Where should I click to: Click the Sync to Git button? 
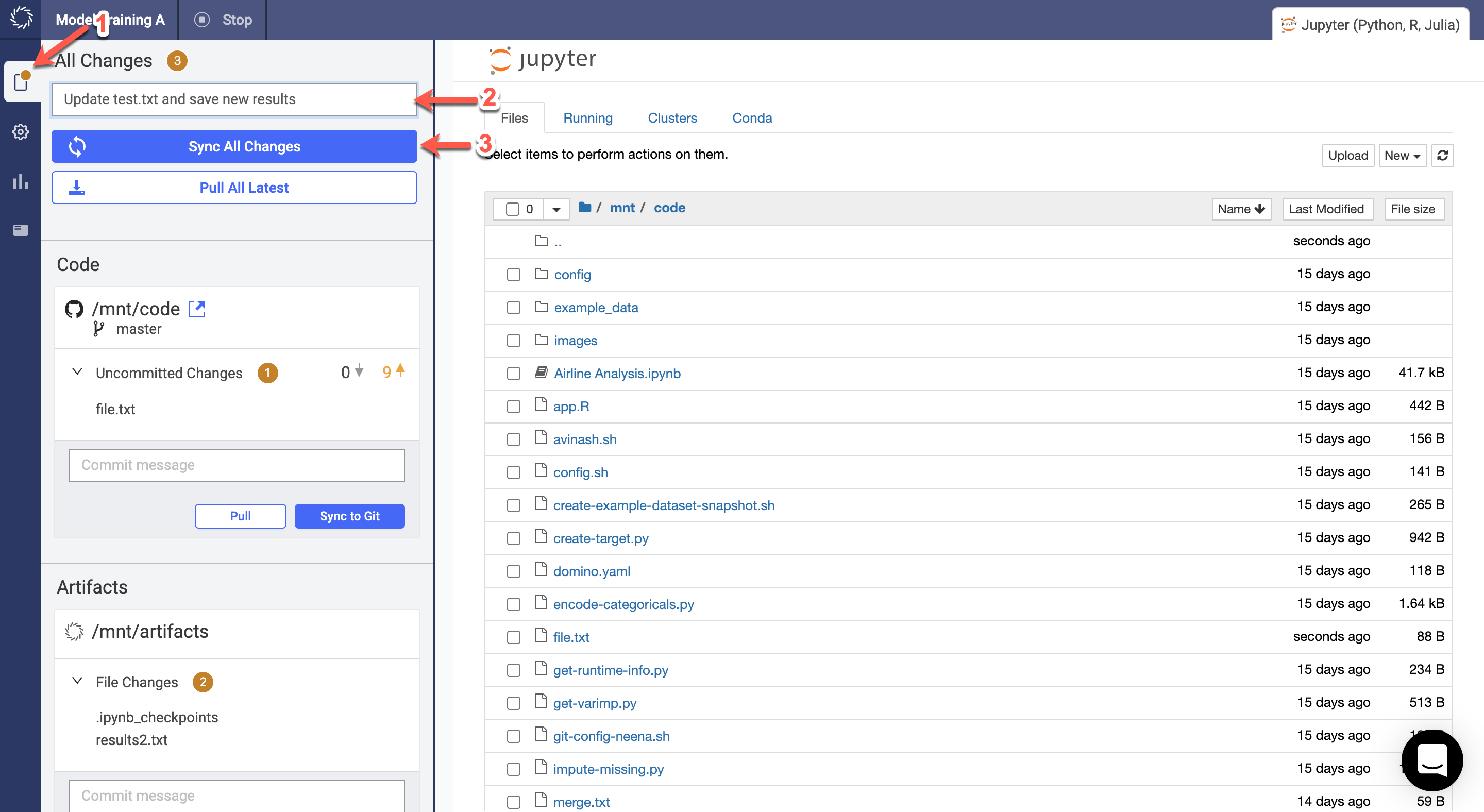pyautogui.click(x=349, y=516)
